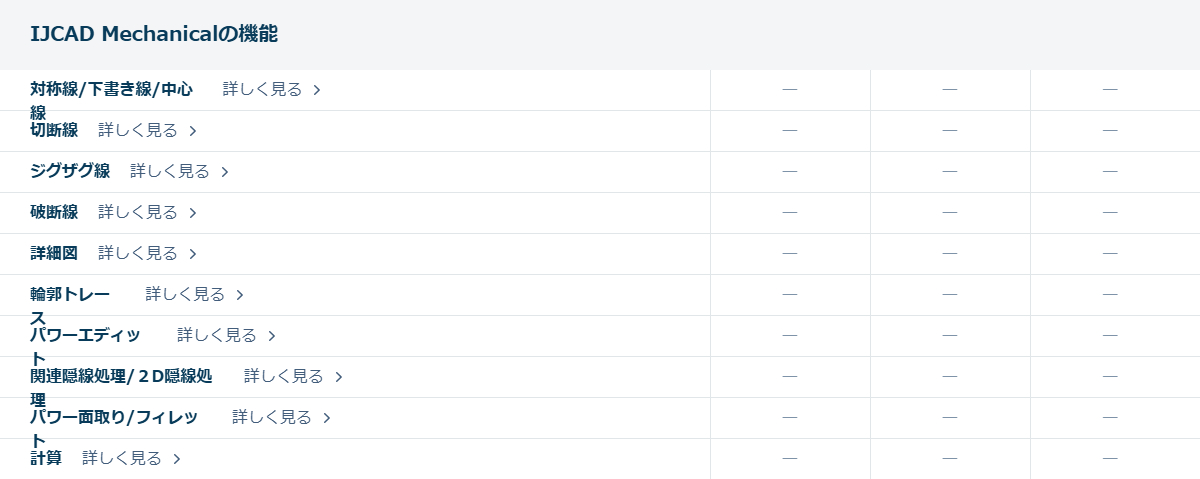Open 詳しく見る link for 輪郭トレース
Image resolution: width=1200 pixels, height=479 pixels.
click(185, 294)
